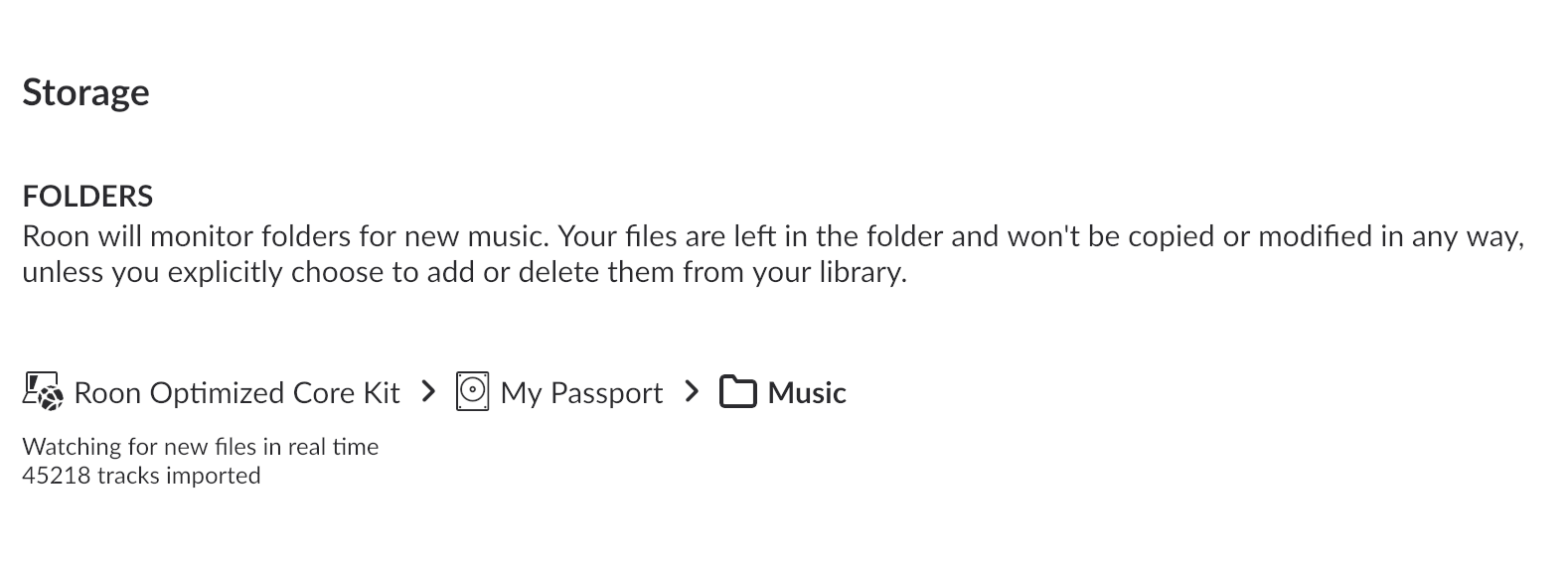
Task: Click the Roon Optimized Core Kit device icon
Action: coord(43,392)
